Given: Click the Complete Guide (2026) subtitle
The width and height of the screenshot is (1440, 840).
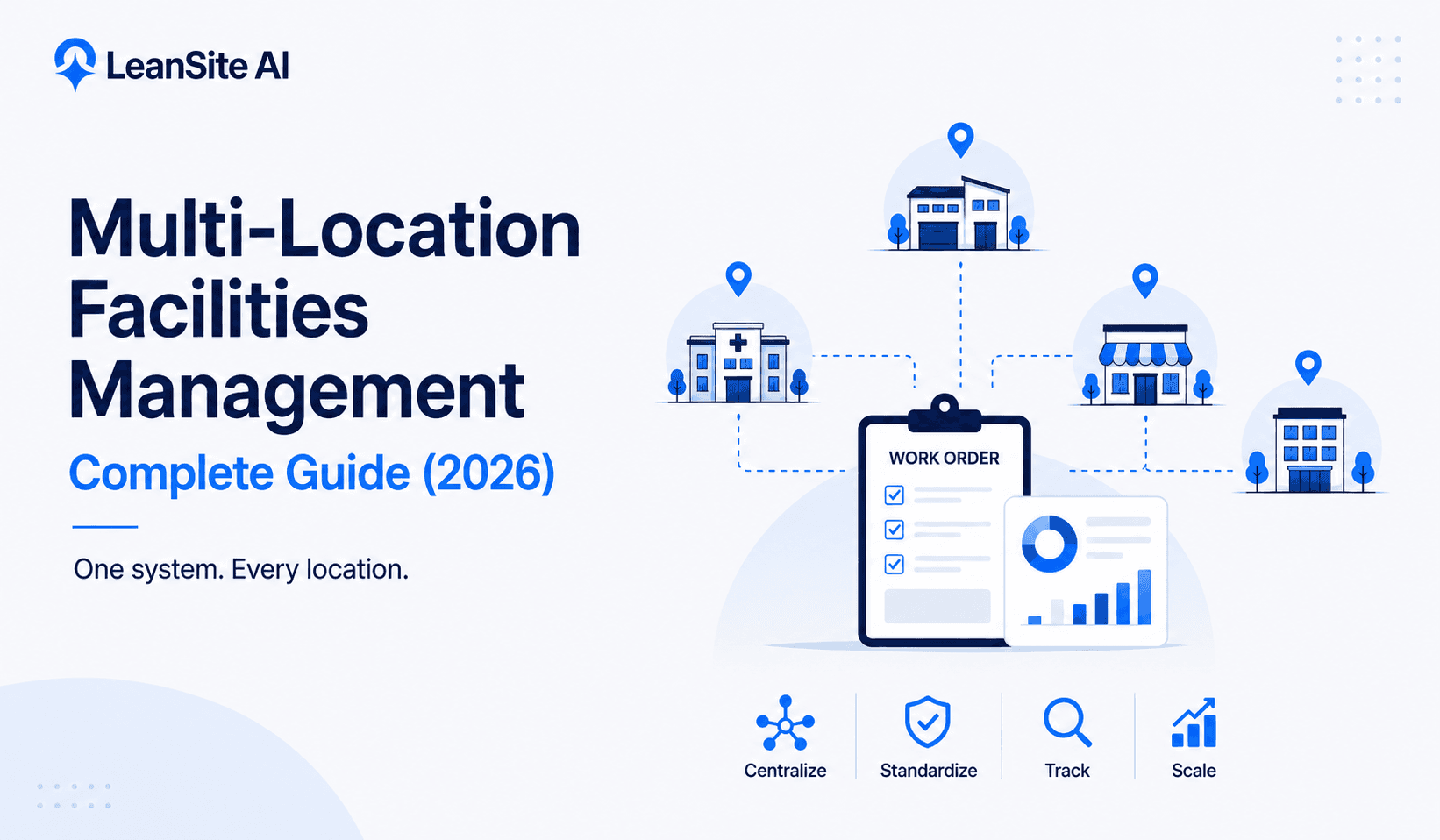Looking at the screenshot, I should point(312,473).
